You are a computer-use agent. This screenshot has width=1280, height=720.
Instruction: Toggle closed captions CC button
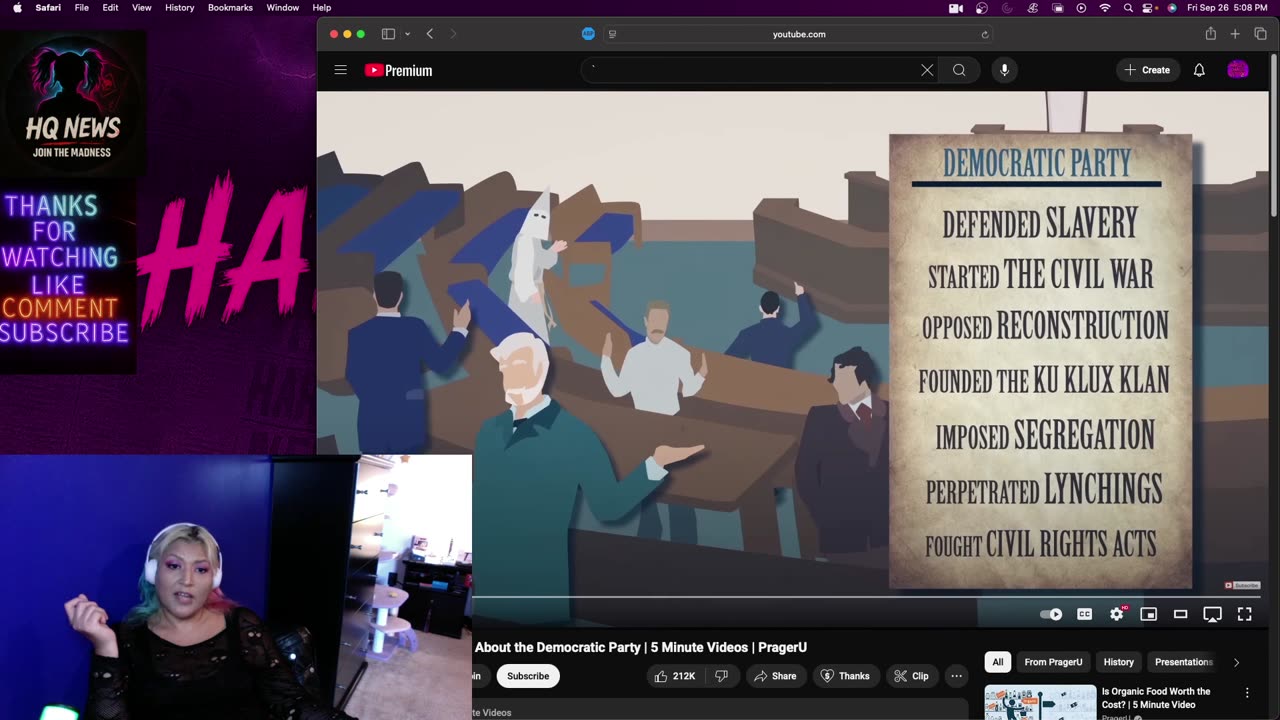coord(1084,614)
